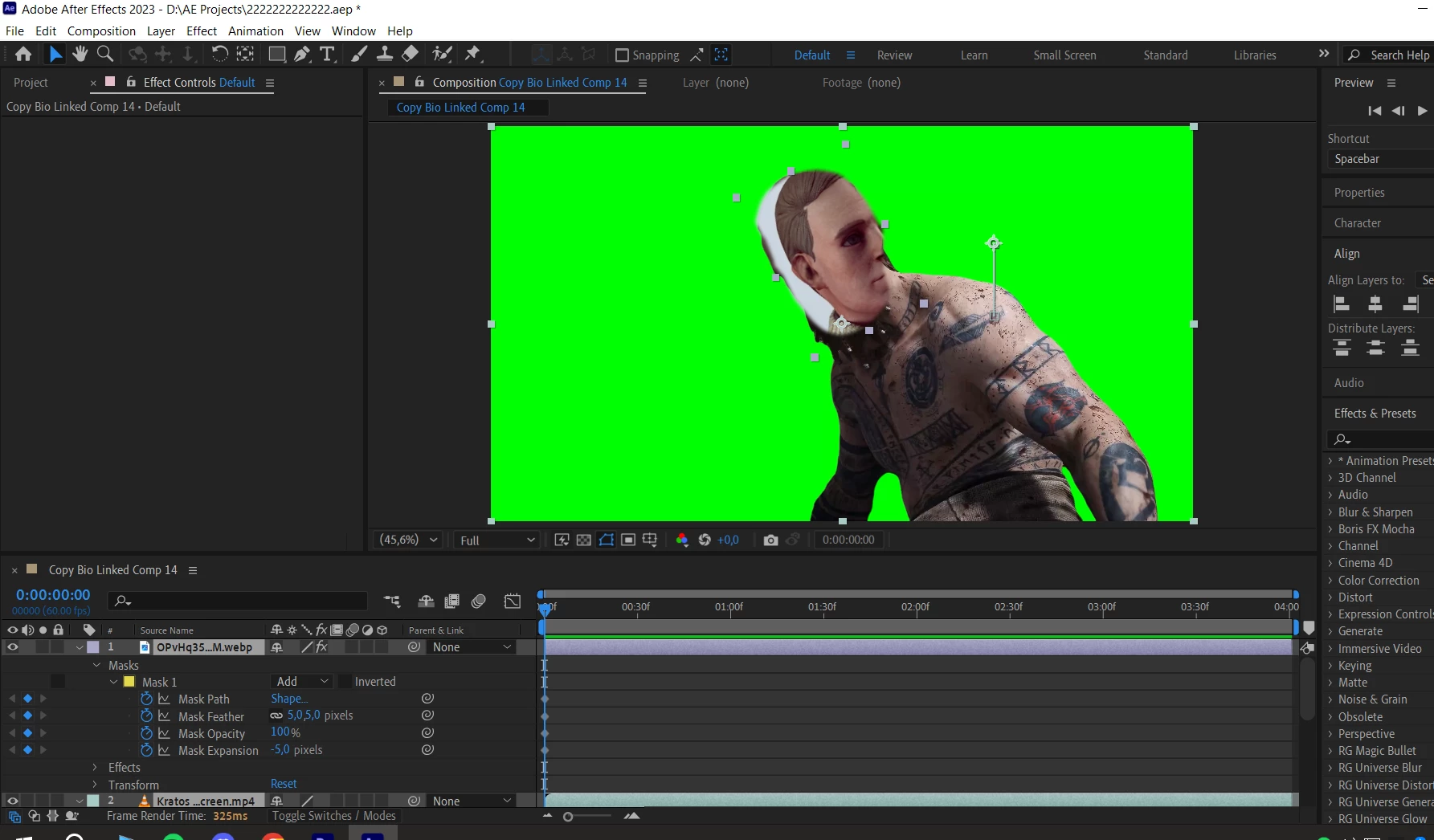This screenshot has width=1434, height=840.
Task: Open the show channel color icon
Action: pos(682,540)
